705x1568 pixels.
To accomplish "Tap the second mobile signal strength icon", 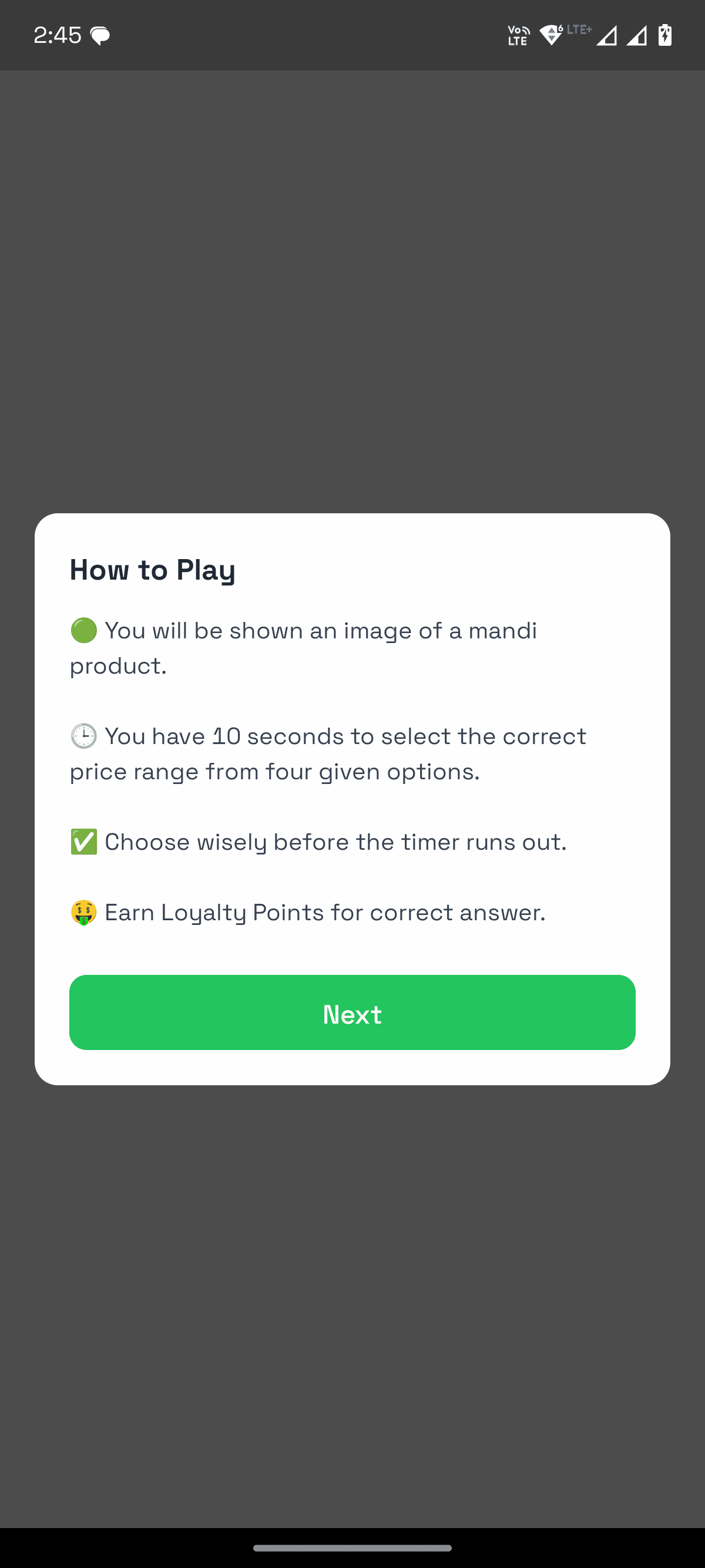I will (637, 36).
